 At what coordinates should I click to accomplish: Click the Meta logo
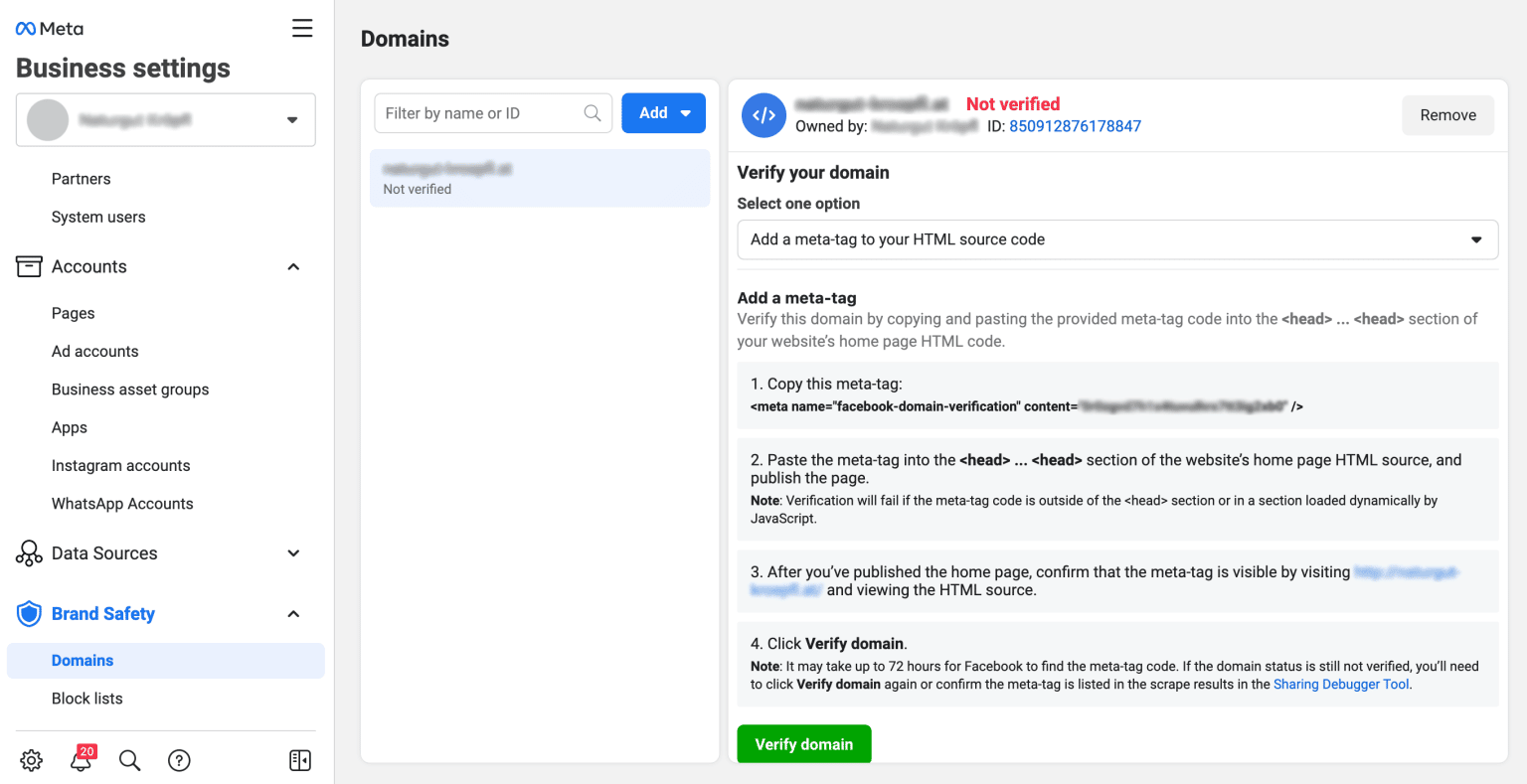click(x=49, y=28)
